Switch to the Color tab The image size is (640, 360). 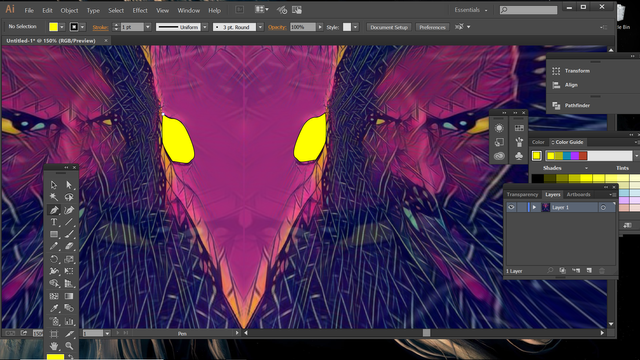click(x=538, y=142)
